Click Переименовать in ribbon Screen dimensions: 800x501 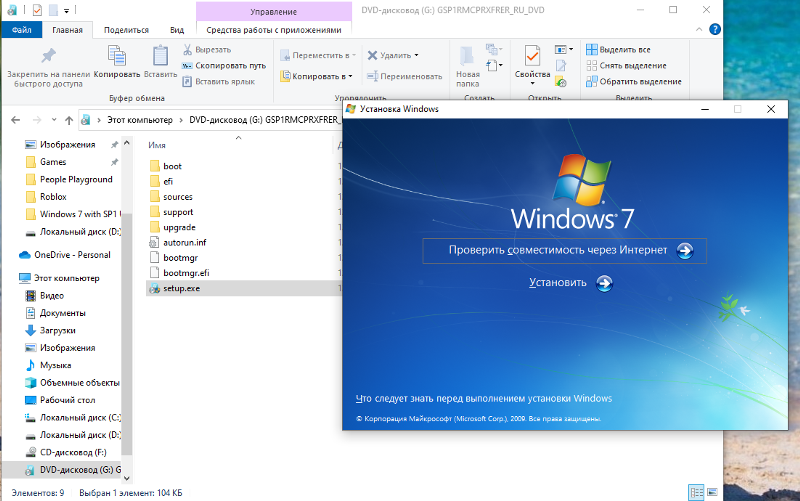(405, 76)
